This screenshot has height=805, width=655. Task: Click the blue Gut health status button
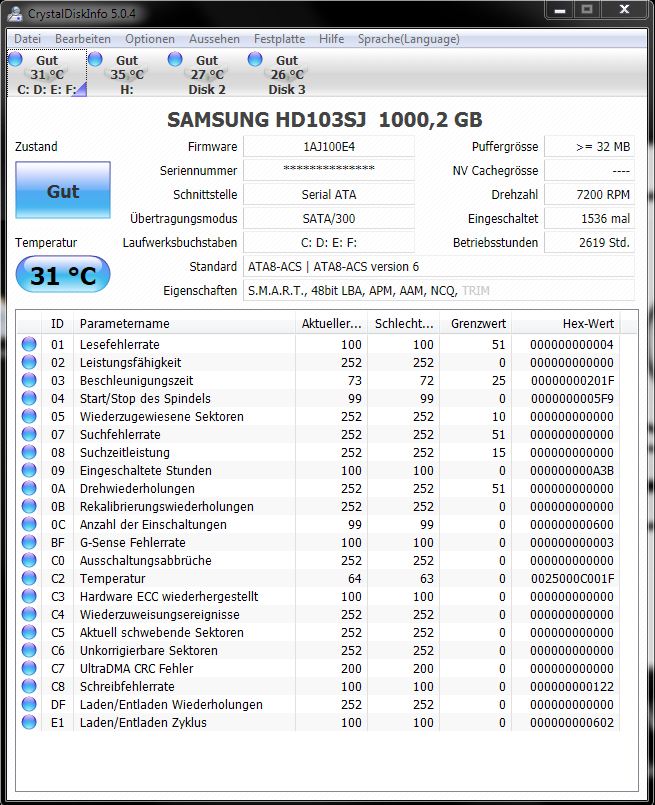pos(63,190)
